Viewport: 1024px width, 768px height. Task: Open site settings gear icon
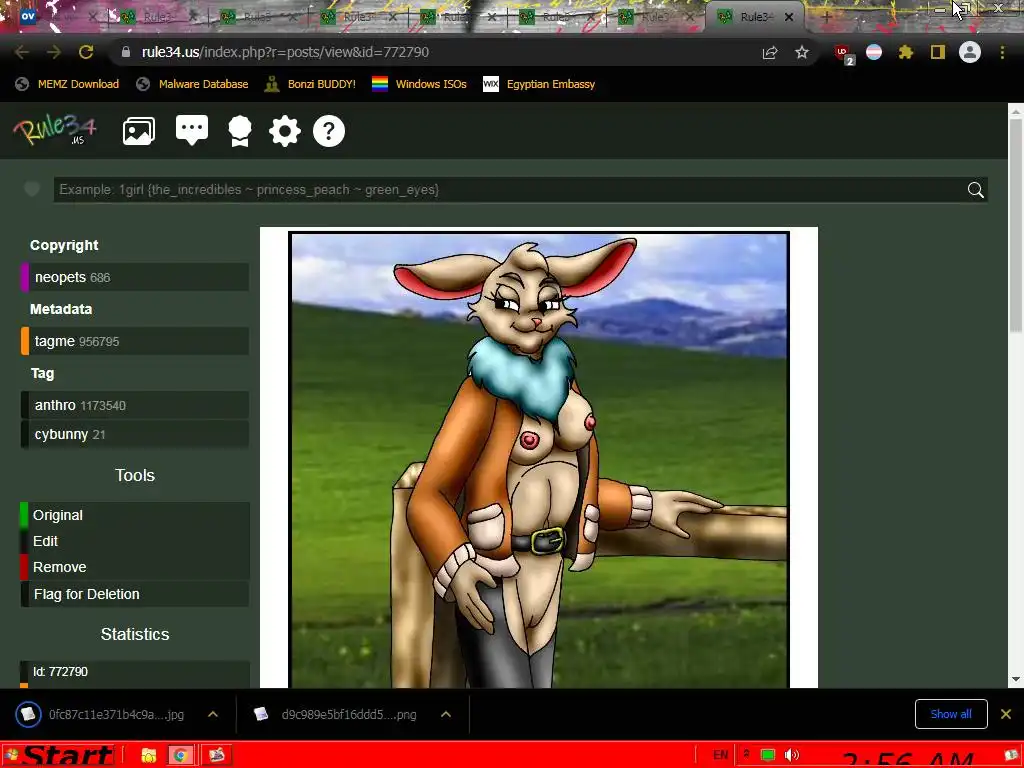click(x=285, y=131)
